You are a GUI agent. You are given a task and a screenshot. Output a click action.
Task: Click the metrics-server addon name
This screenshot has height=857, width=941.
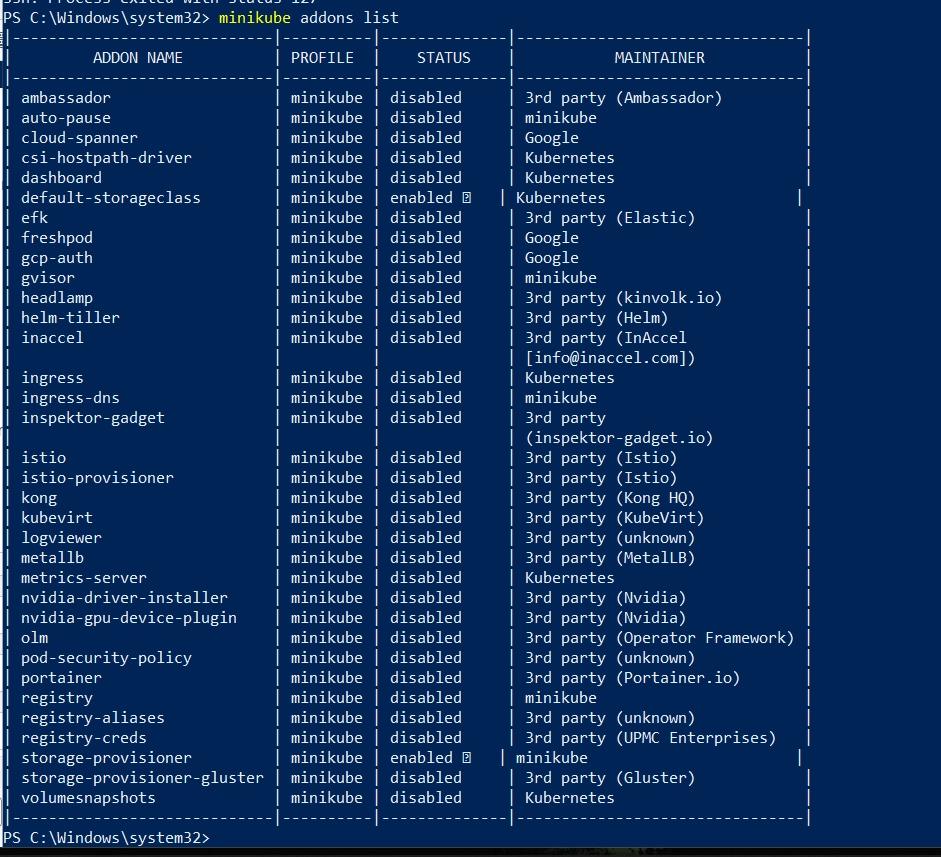[84, 578]
